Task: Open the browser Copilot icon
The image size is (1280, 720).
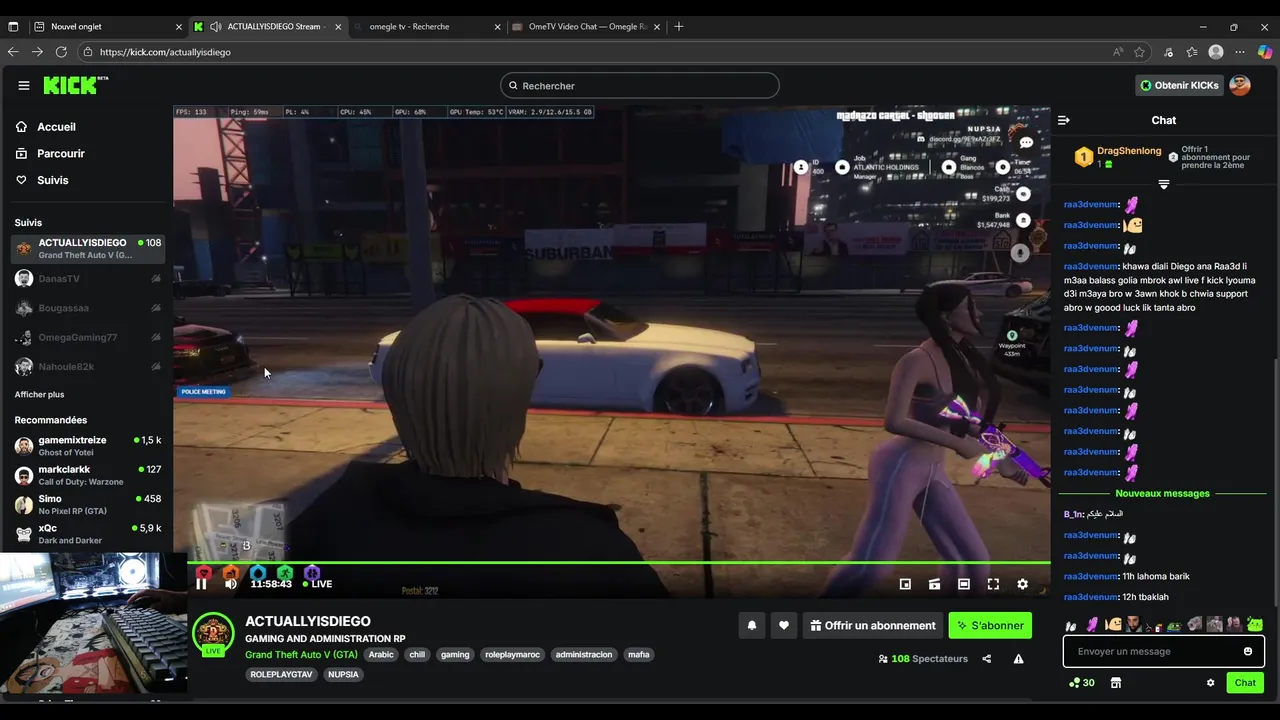Action: click(x=1265, y=52)
